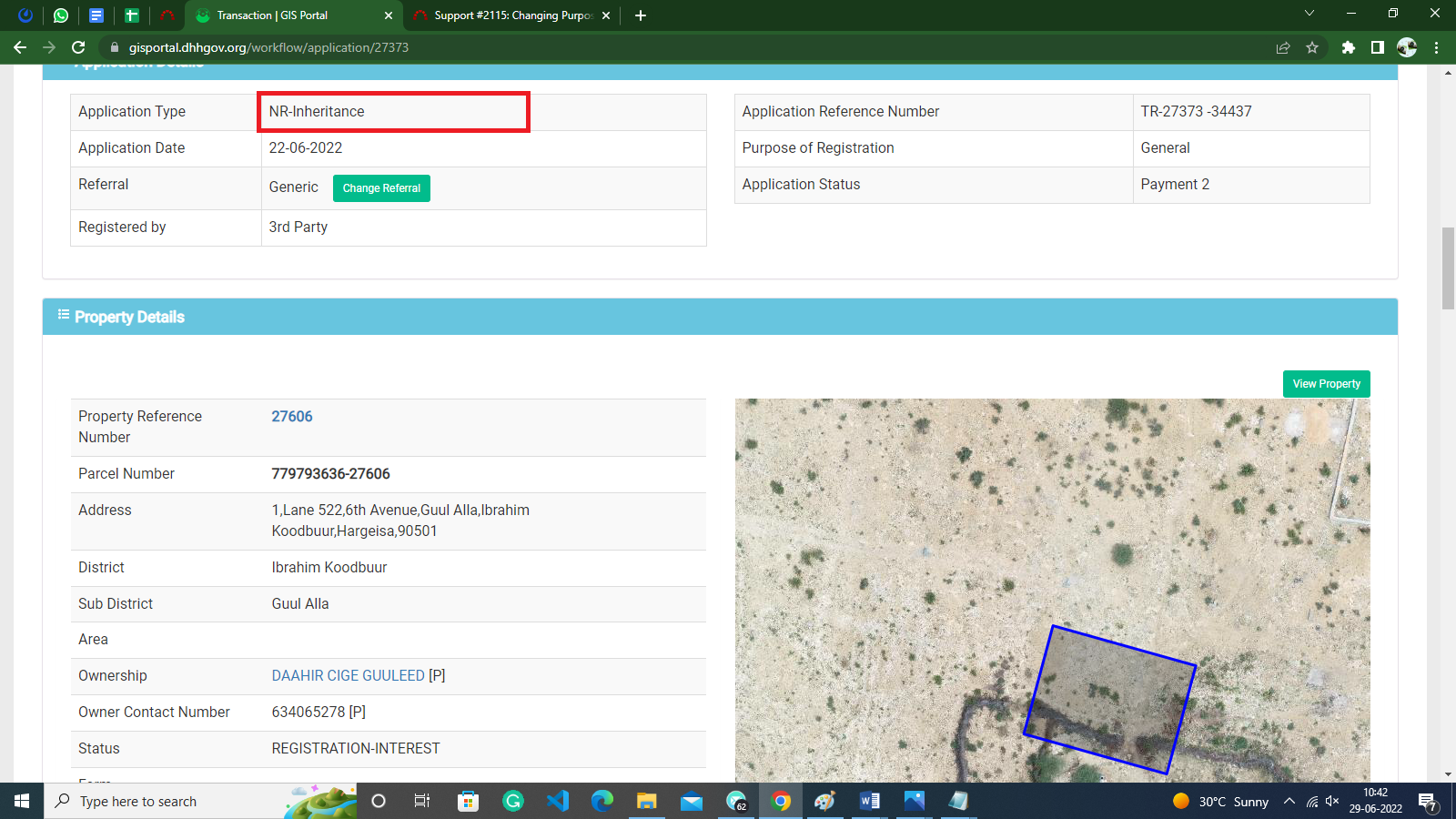
Task: Reload the current page
Action: 78,47
